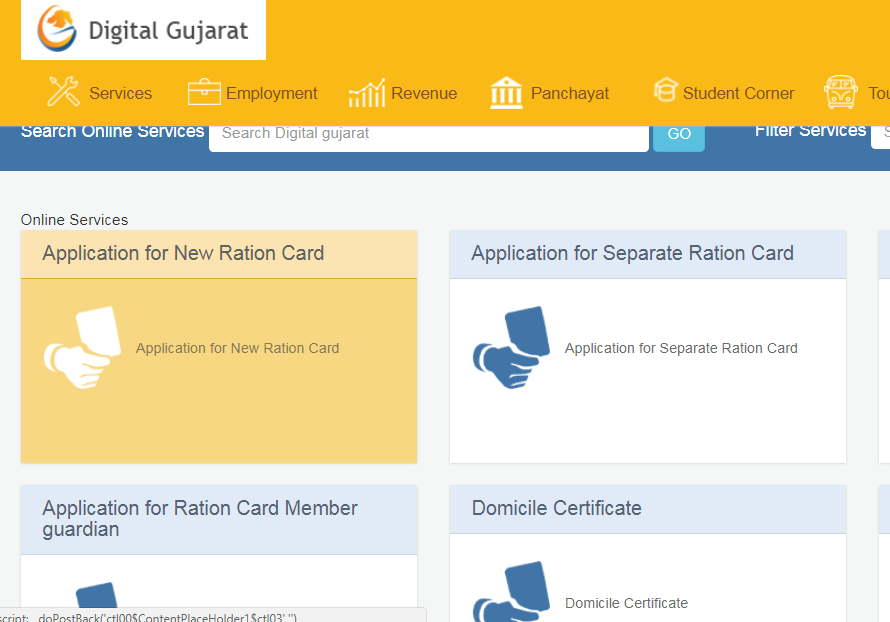Click the Student Corner cap icon
890x622 pixels.
pyautogui.click(x=665, y=90)
